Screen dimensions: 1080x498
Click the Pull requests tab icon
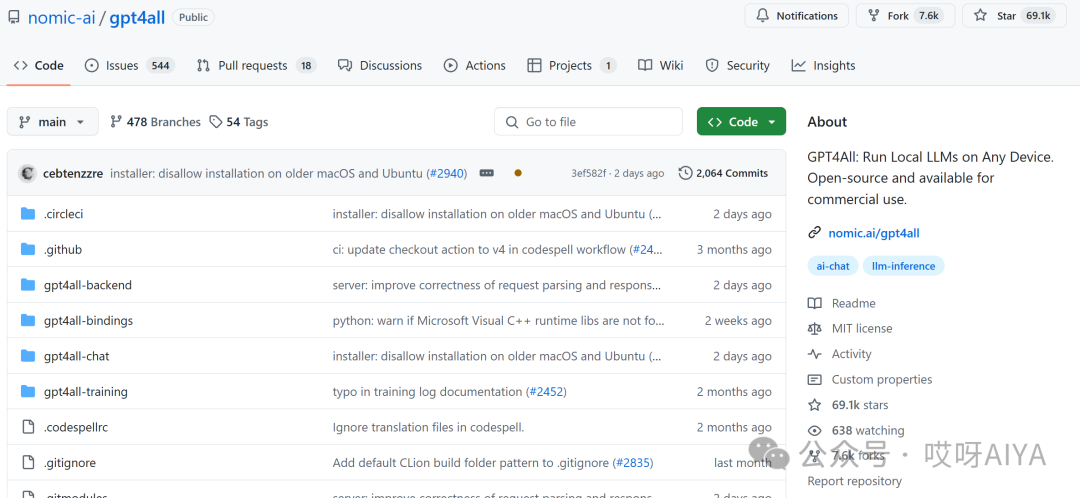pos(203,65)
